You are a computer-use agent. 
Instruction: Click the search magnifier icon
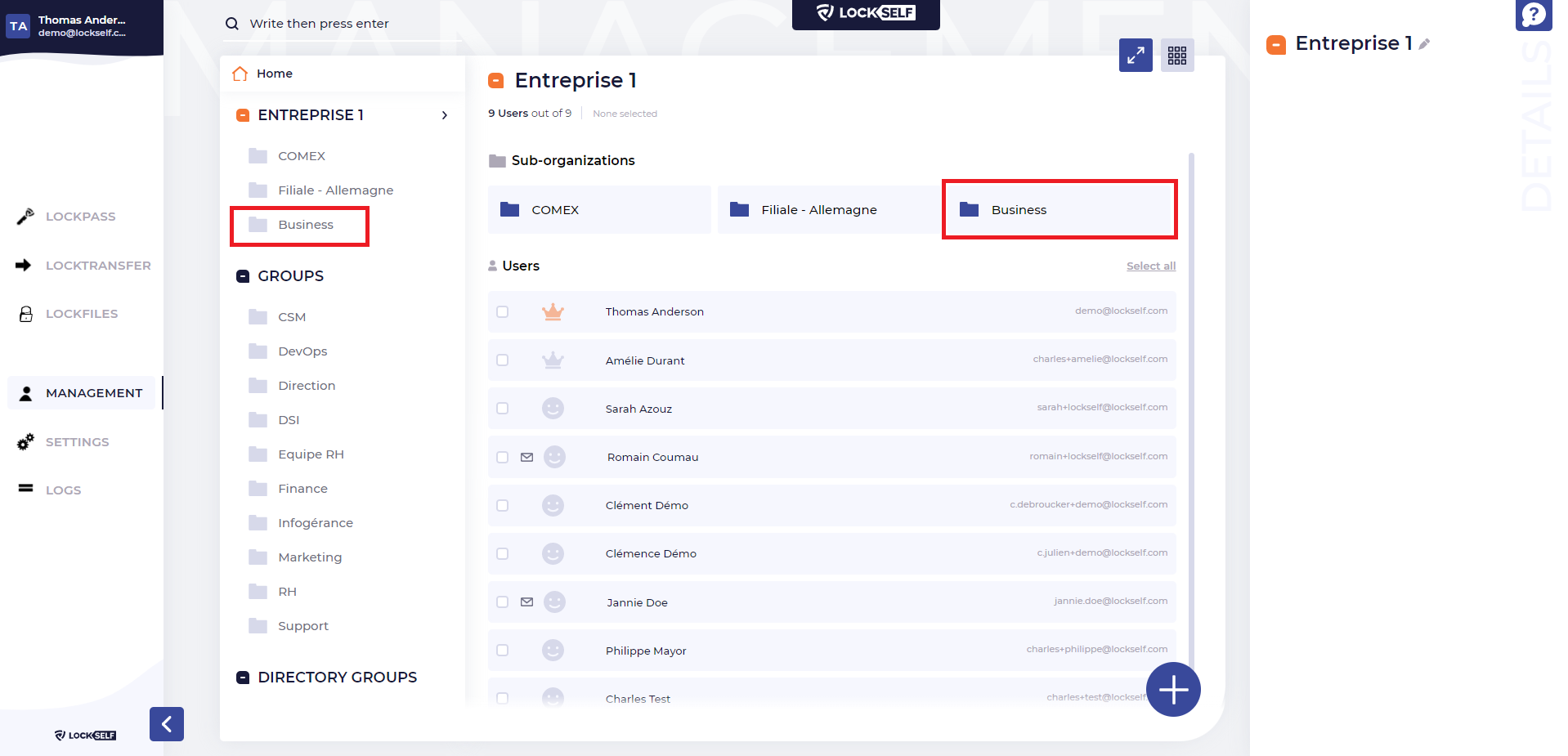[x=232, y=24]
